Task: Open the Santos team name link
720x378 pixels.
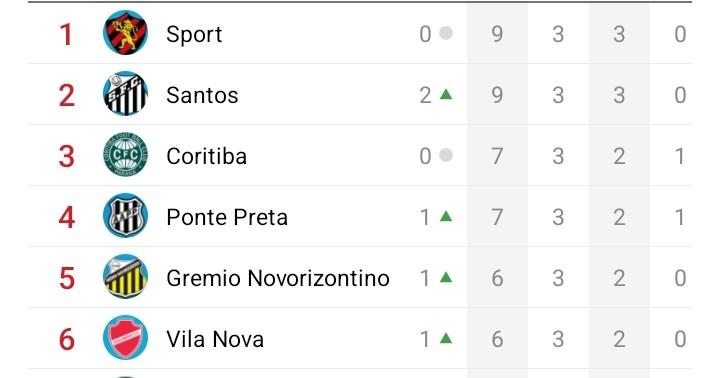Action: coord(202,96)
